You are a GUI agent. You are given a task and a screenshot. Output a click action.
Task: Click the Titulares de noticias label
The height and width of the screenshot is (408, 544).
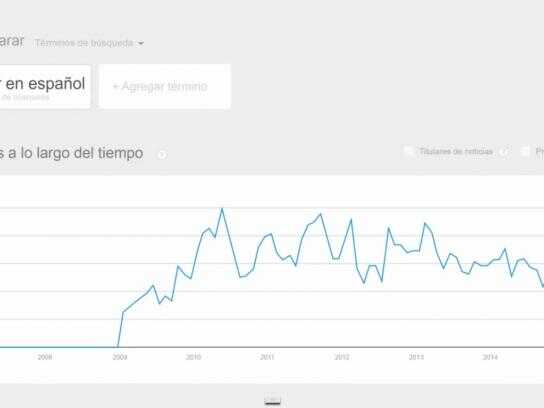[456, 152]
